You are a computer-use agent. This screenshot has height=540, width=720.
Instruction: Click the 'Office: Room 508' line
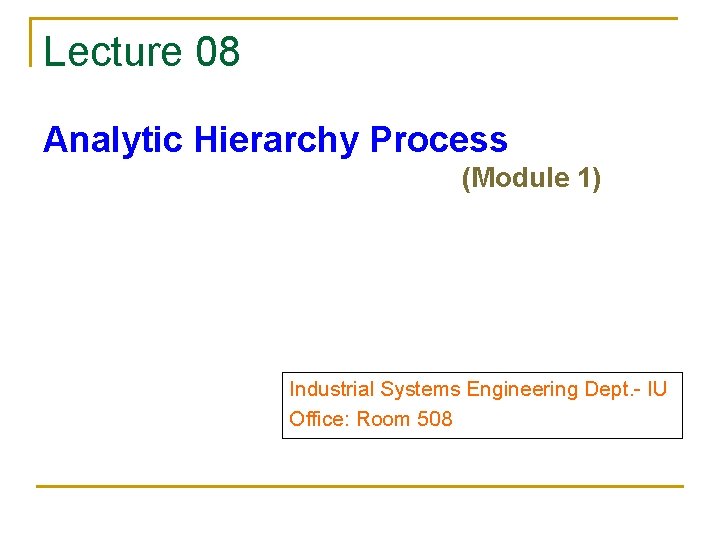coord(371,419)
